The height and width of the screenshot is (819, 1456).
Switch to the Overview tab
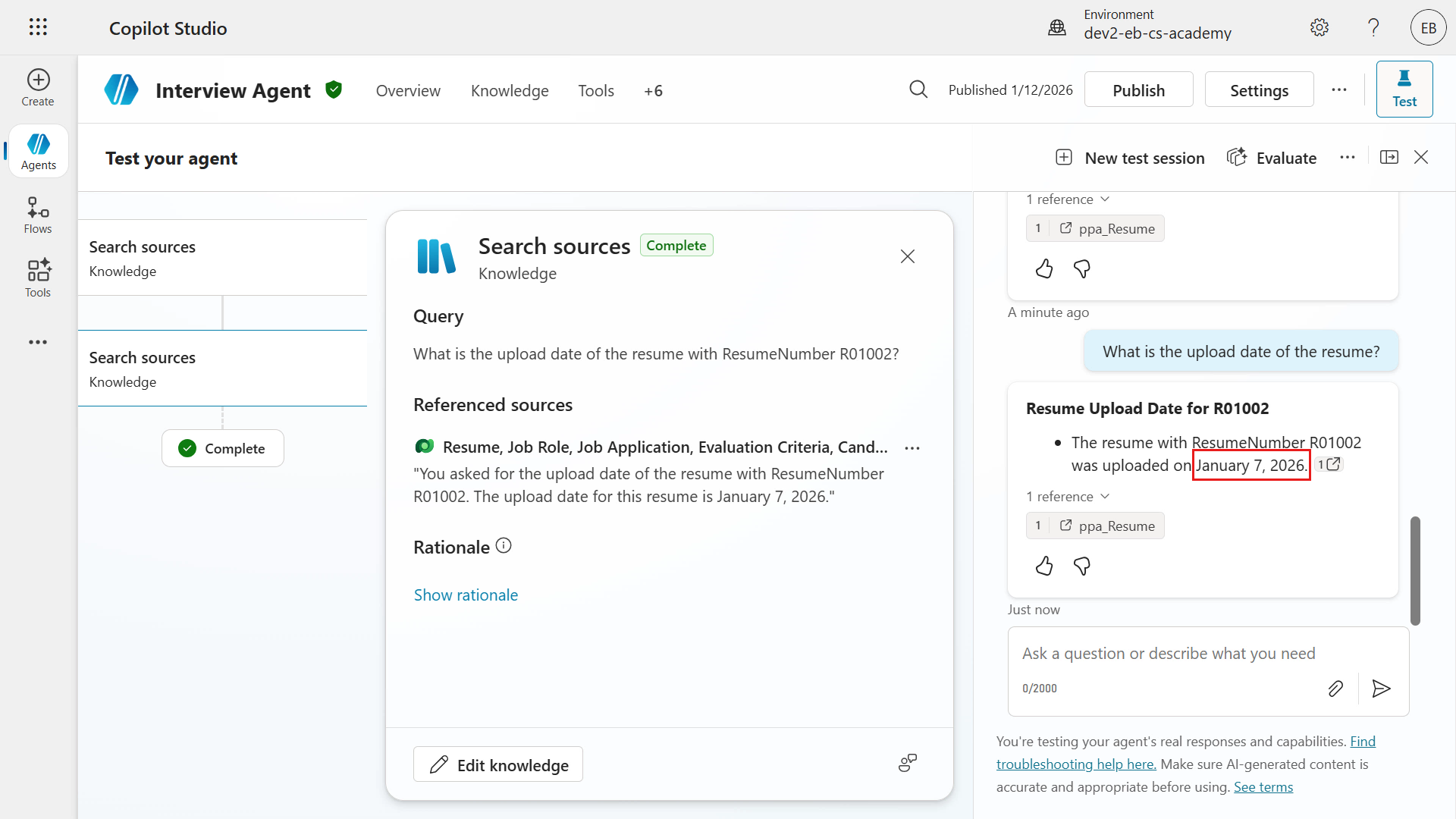[408, 91]
